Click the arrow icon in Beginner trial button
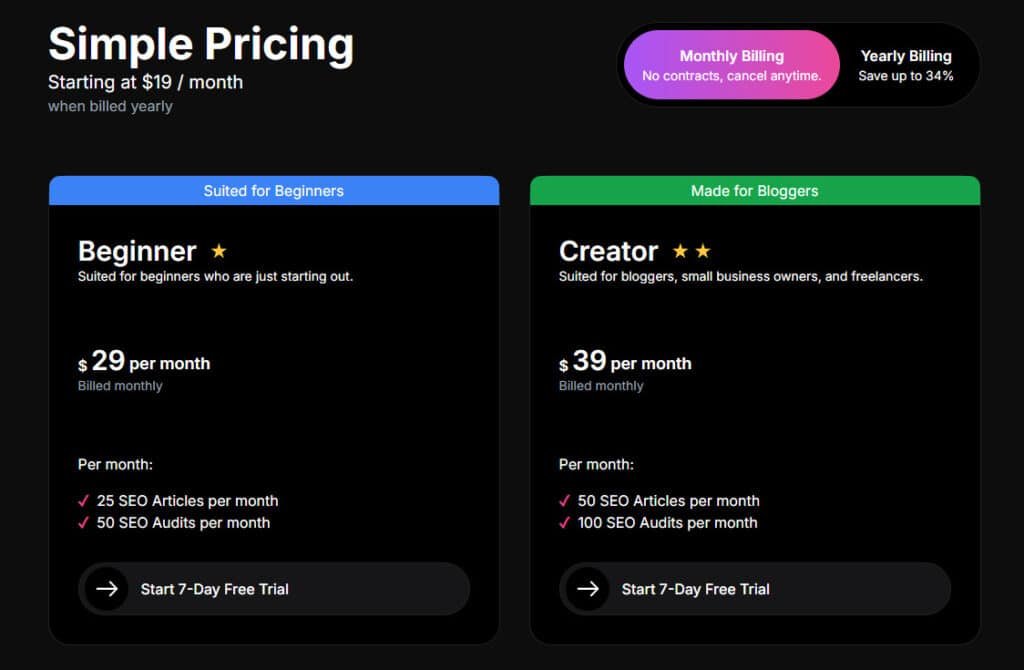Screen dimensions: 1024x670 (x=106, y=589)
